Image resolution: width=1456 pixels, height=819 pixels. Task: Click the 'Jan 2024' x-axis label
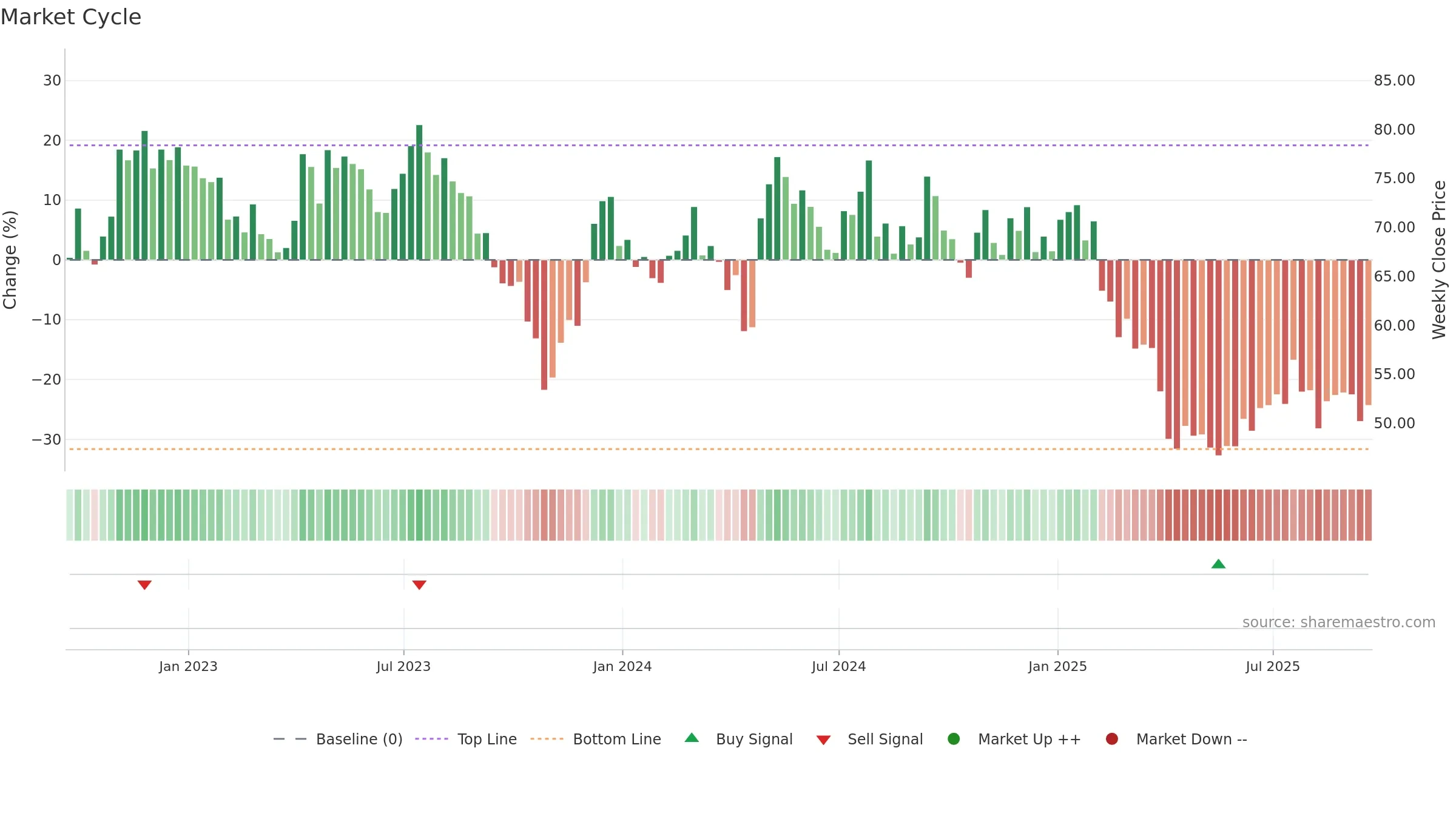click(x=622, y=667)
